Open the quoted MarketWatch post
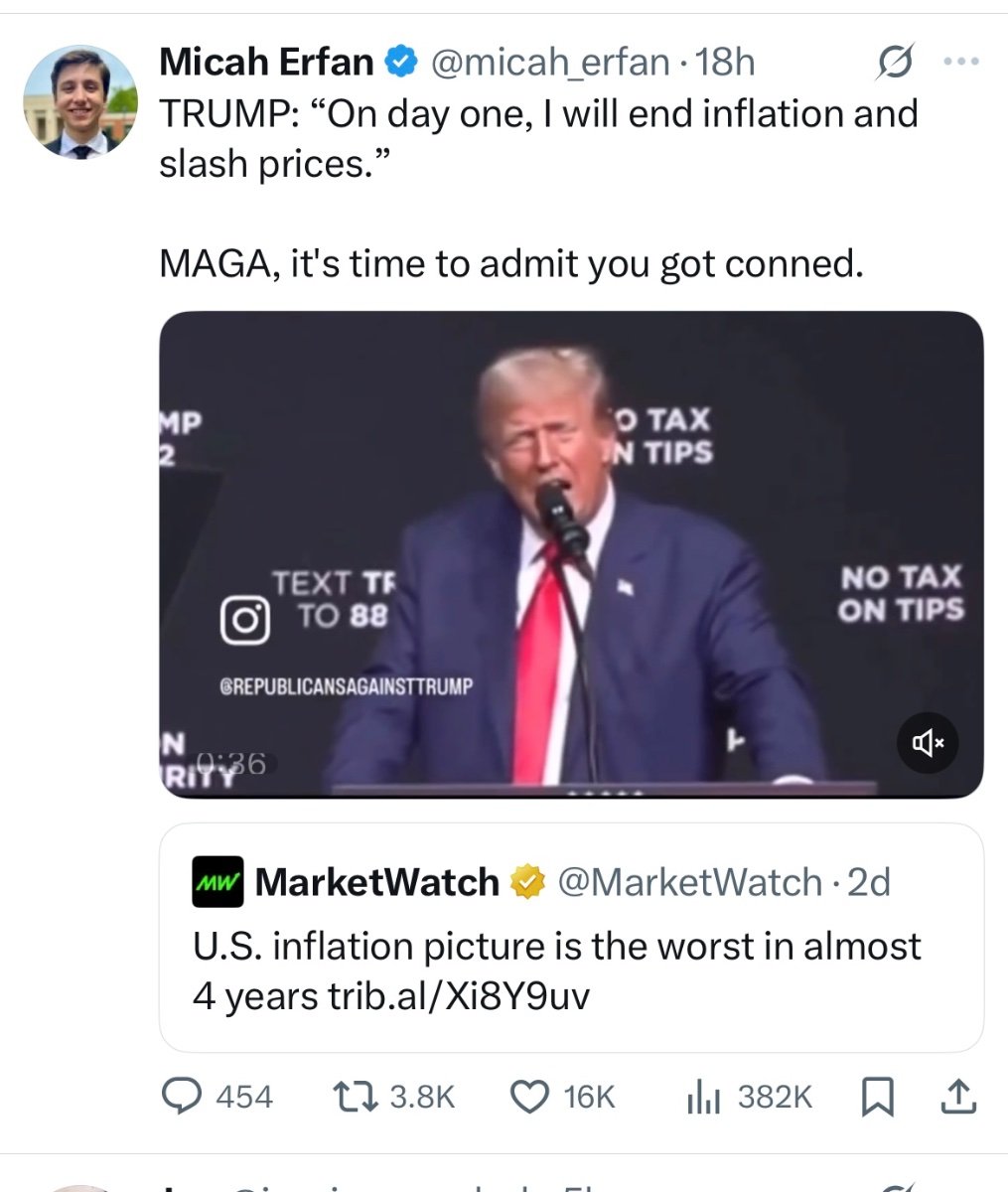Image resolution: width=1008 pixels, height=1192 pixels. [571, 970]
